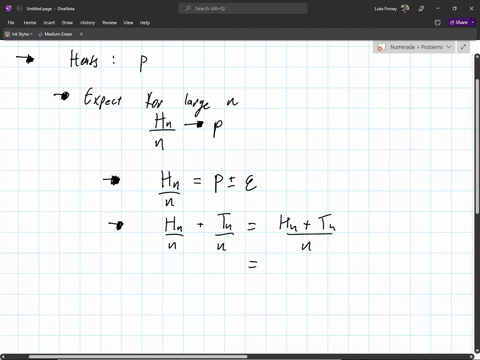Open the History ribbon tab

point(88,23)
